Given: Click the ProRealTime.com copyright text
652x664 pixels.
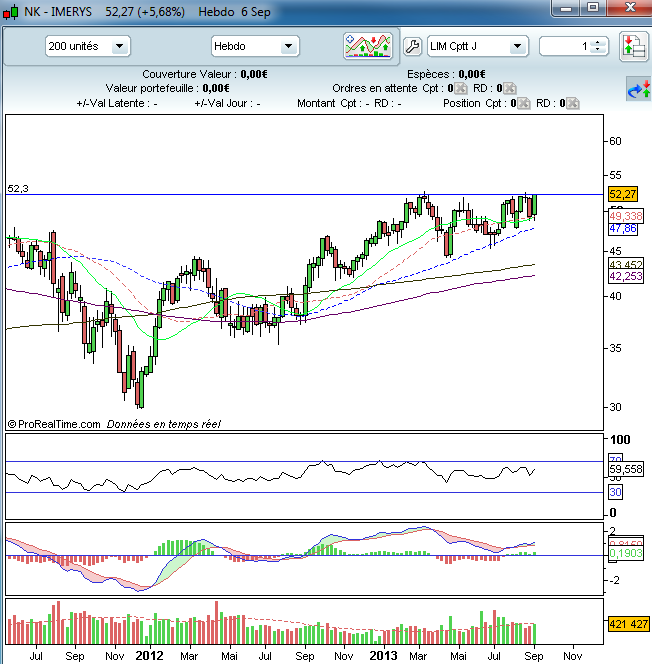Looking at the screenshot, I should click(54, 424).
